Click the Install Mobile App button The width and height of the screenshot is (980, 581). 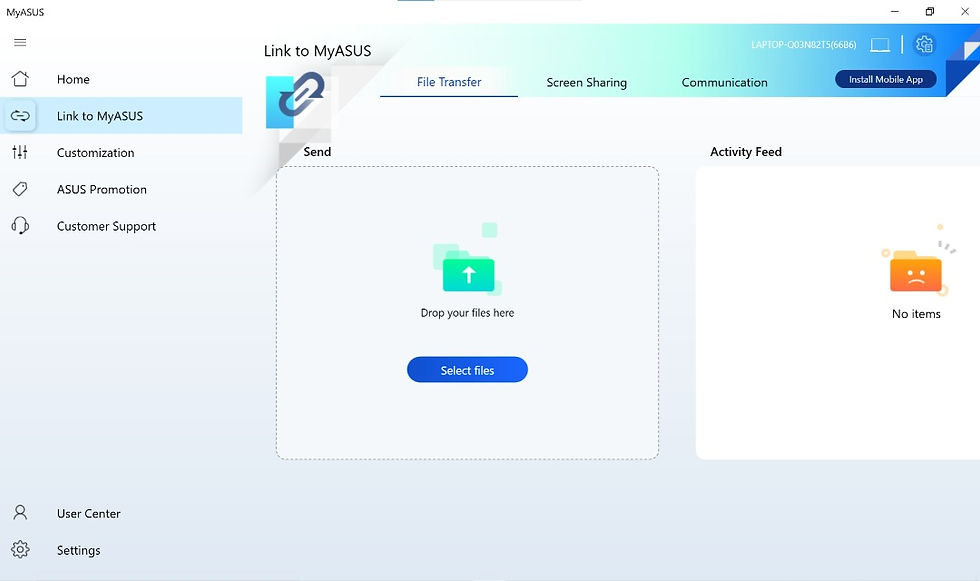tap(886, 79)
